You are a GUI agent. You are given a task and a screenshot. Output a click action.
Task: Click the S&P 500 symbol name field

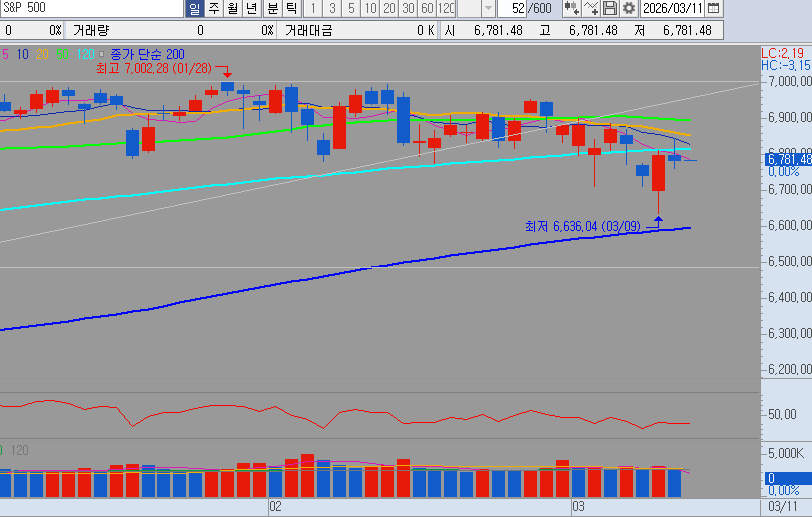[92, 8]
